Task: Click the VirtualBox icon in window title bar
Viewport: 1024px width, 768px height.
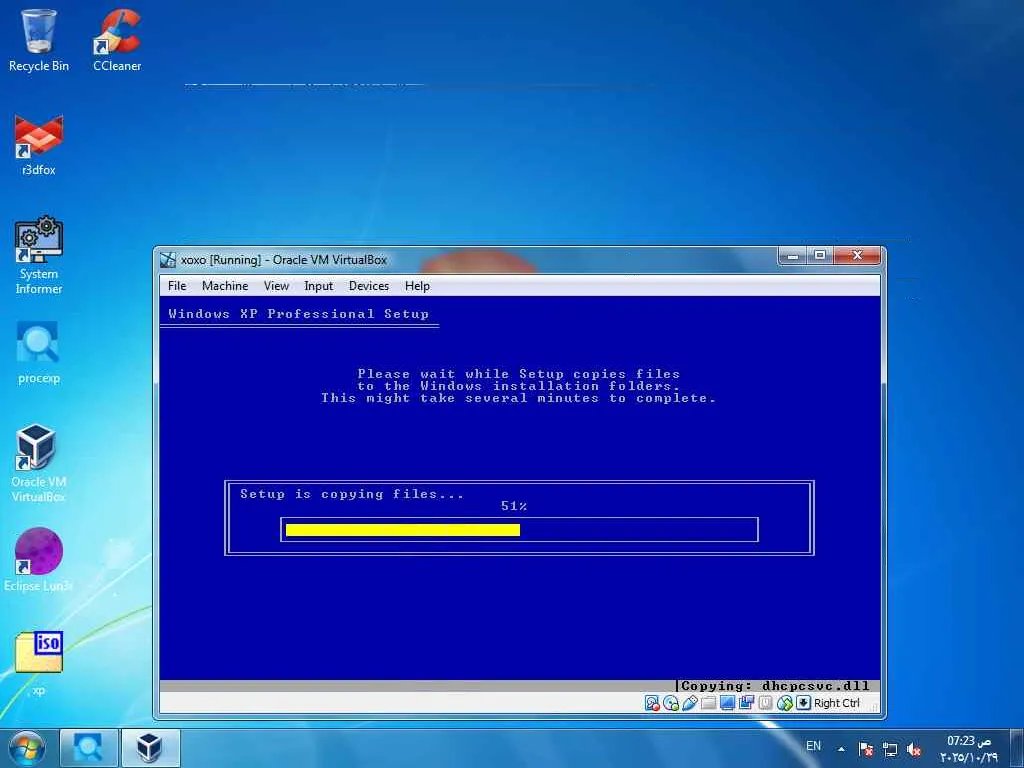Action: point(168,260)
